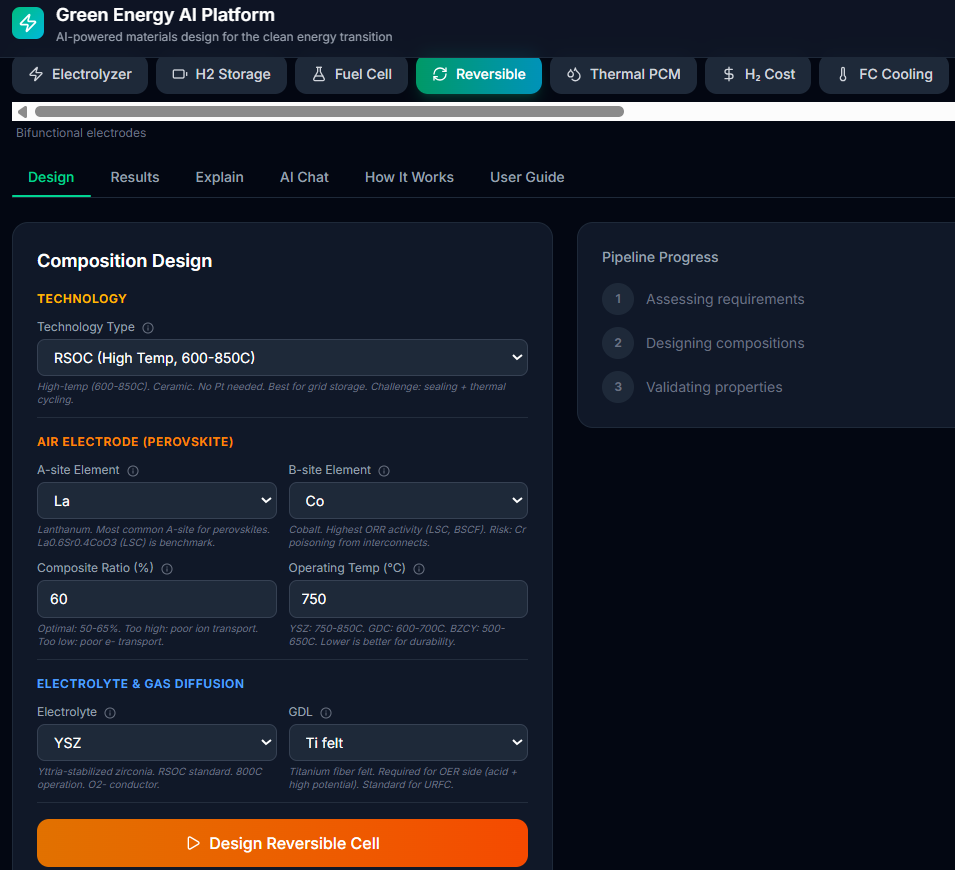Select the Electrolyzer module button
This screenshot has width=955, height=870.
click(x=80, y=74)
